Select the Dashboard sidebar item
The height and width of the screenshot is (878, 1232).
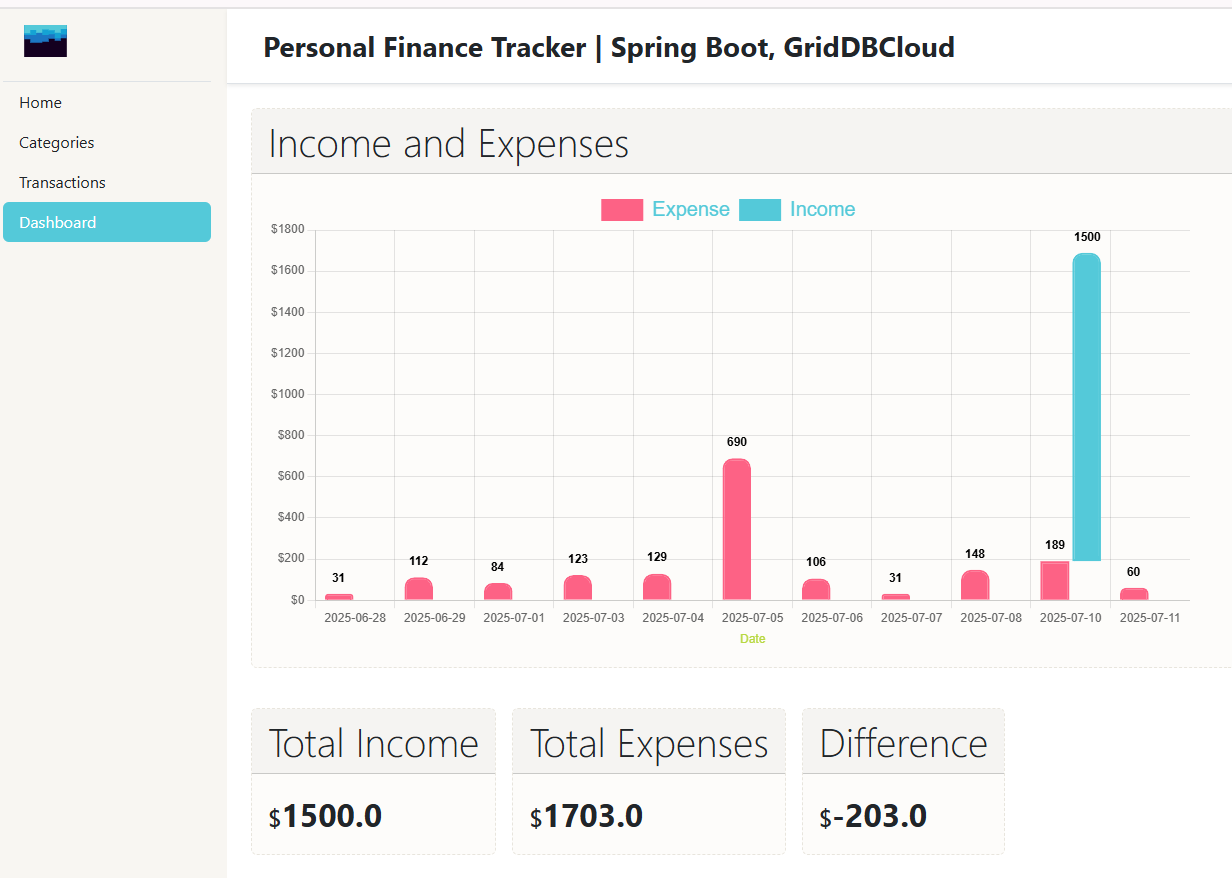tap(107, 222)
